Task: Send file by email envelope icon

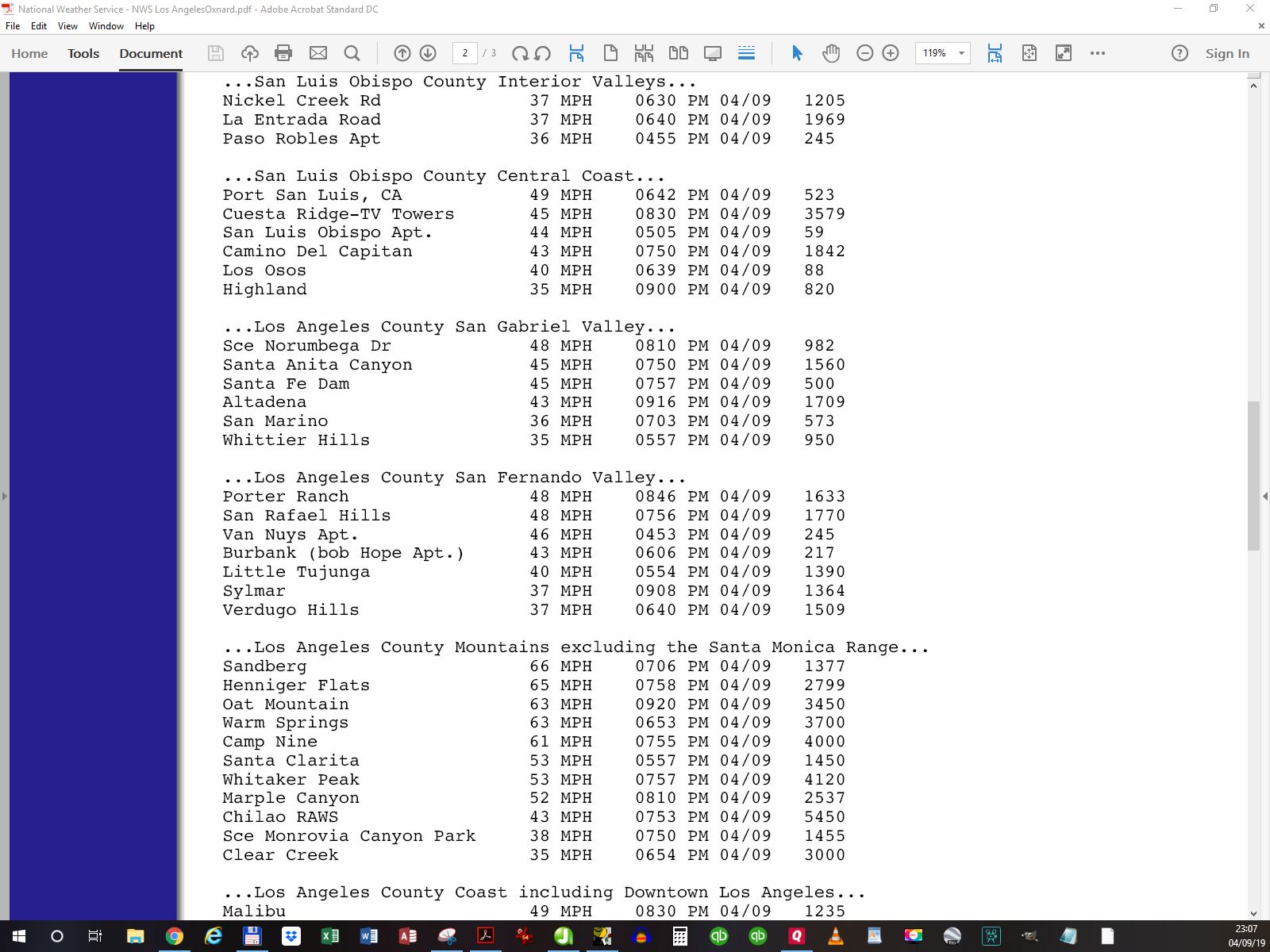Action: tap(318, 53)
